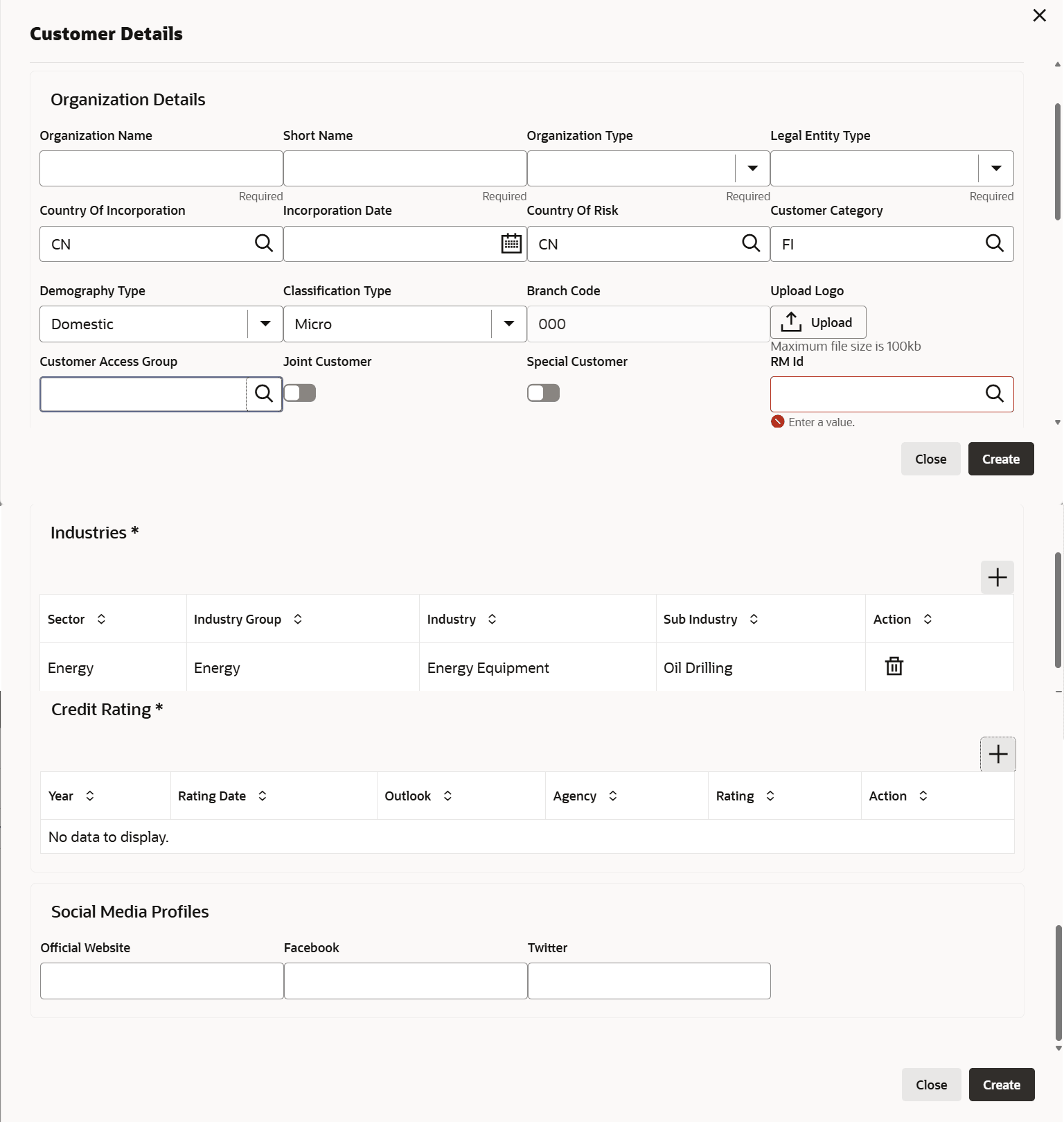
Task: Click the Industries section scrollbar thumb
Action: pyautogui.click(x=1058, y=611)
